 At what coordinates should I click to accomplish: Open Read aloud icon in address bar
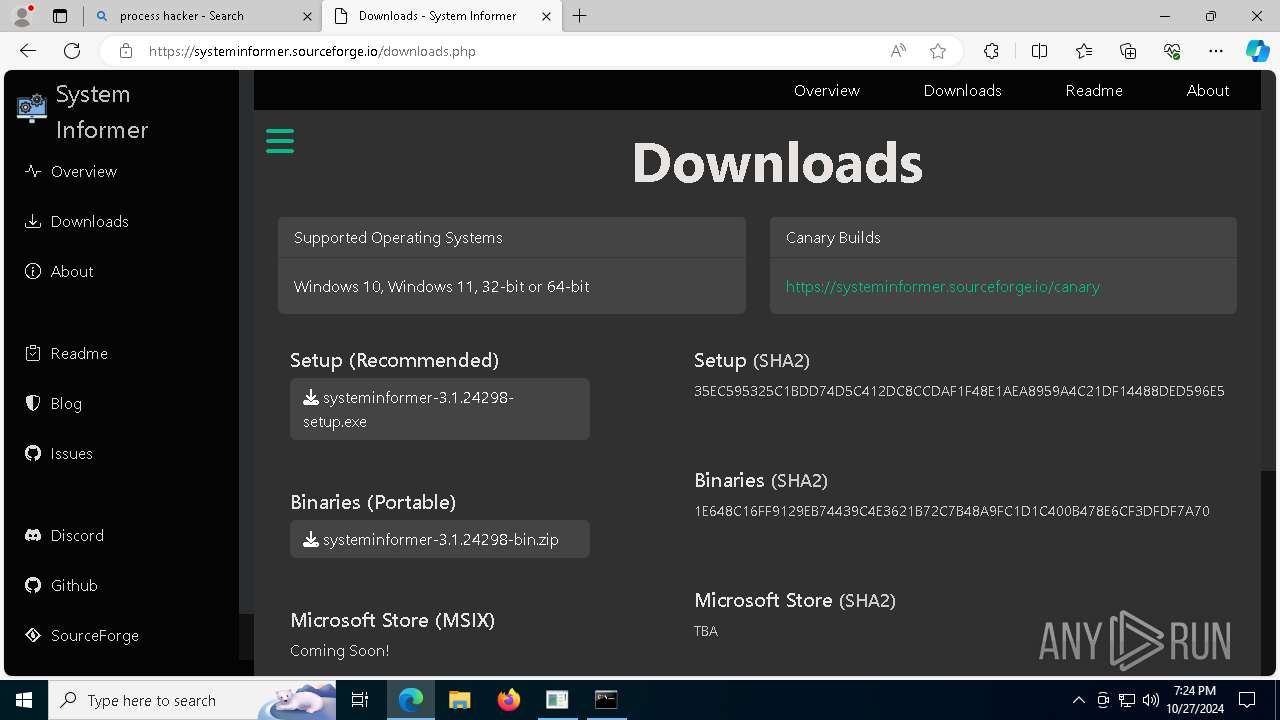(x=898, y=51)
